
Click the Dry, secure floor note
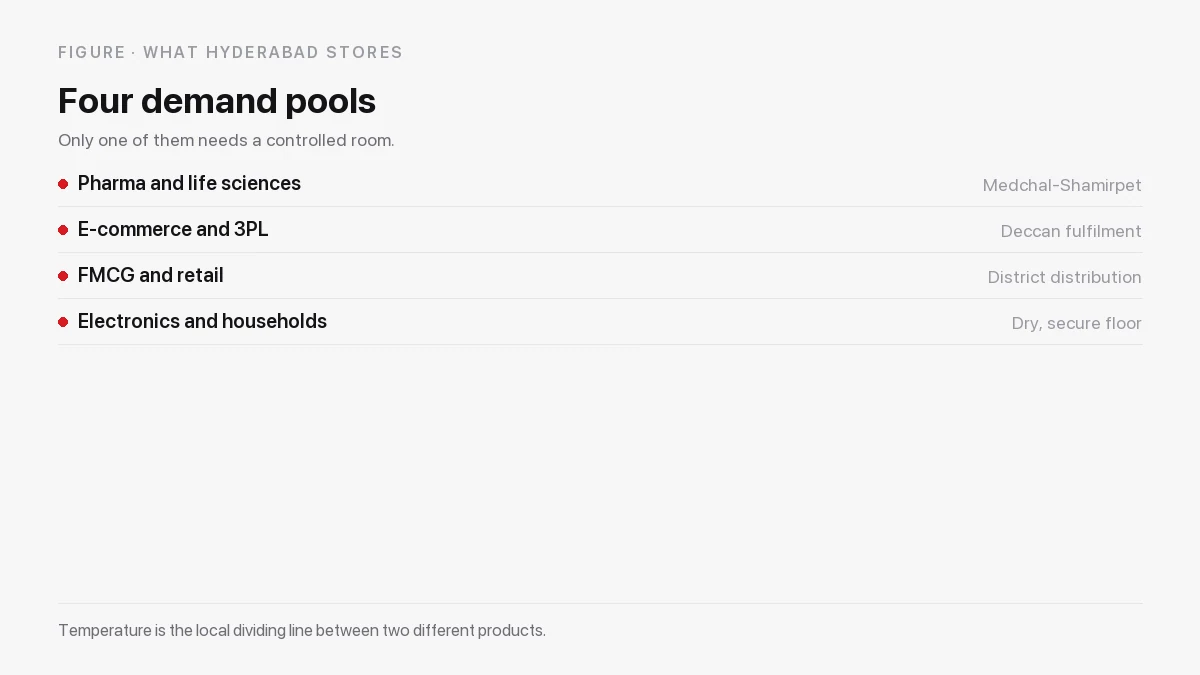coord(1077,324)
